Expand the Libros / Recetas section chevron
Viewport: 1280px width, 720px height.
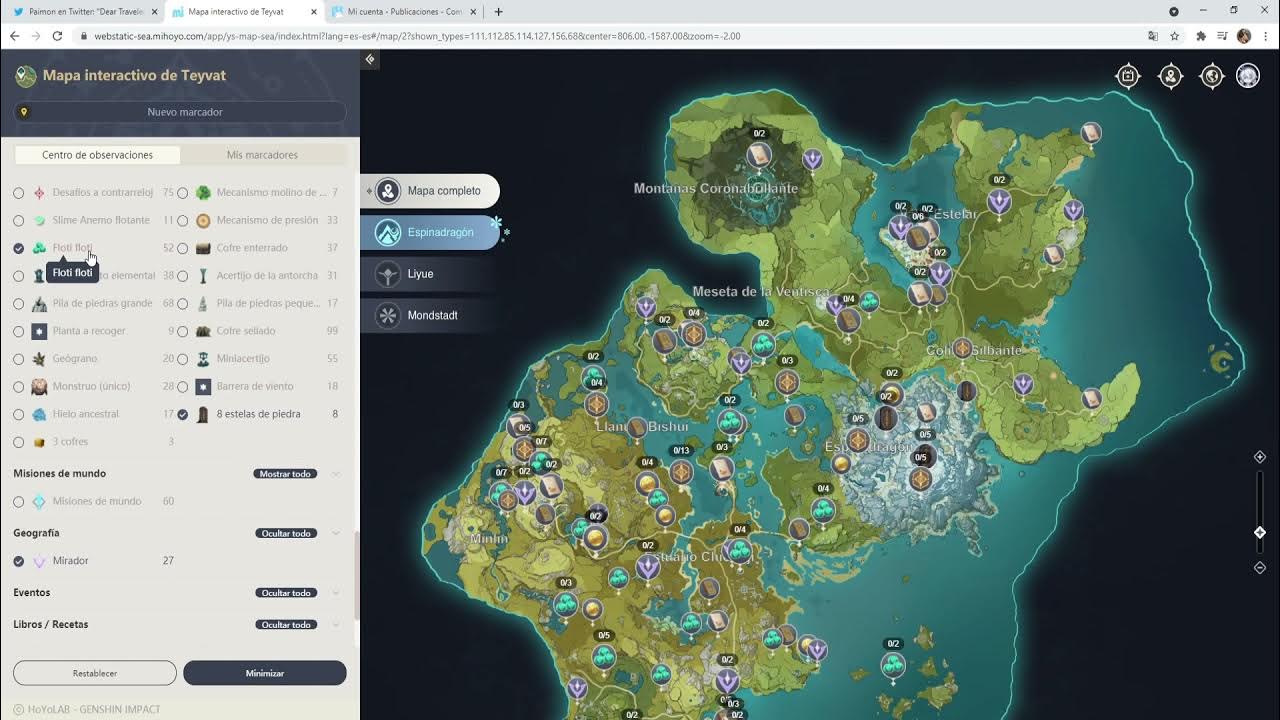tap(336, 625)
